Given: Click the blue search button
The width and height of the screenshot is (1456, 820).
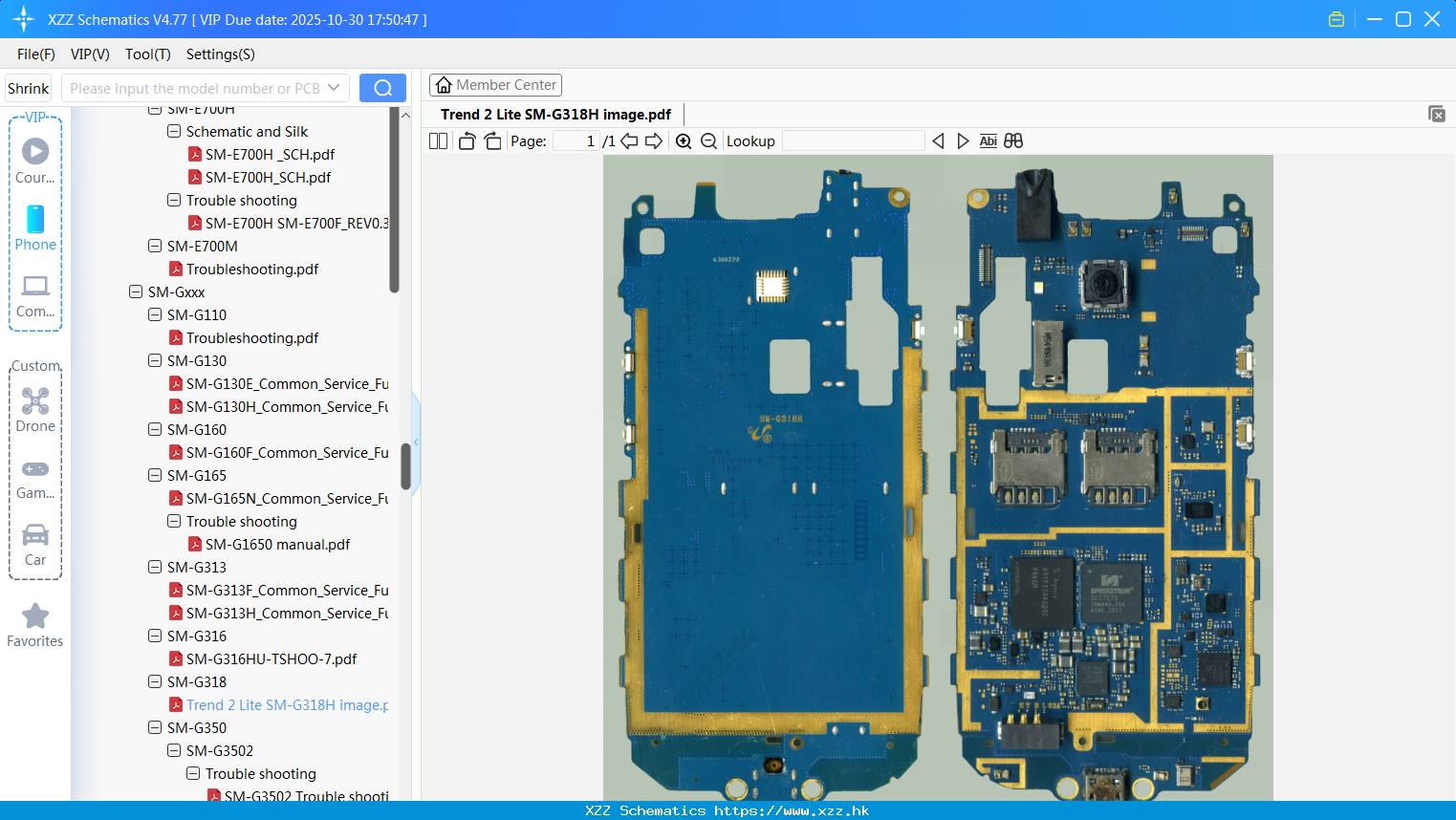Looking at the screenshot, I should coord(382,88).
